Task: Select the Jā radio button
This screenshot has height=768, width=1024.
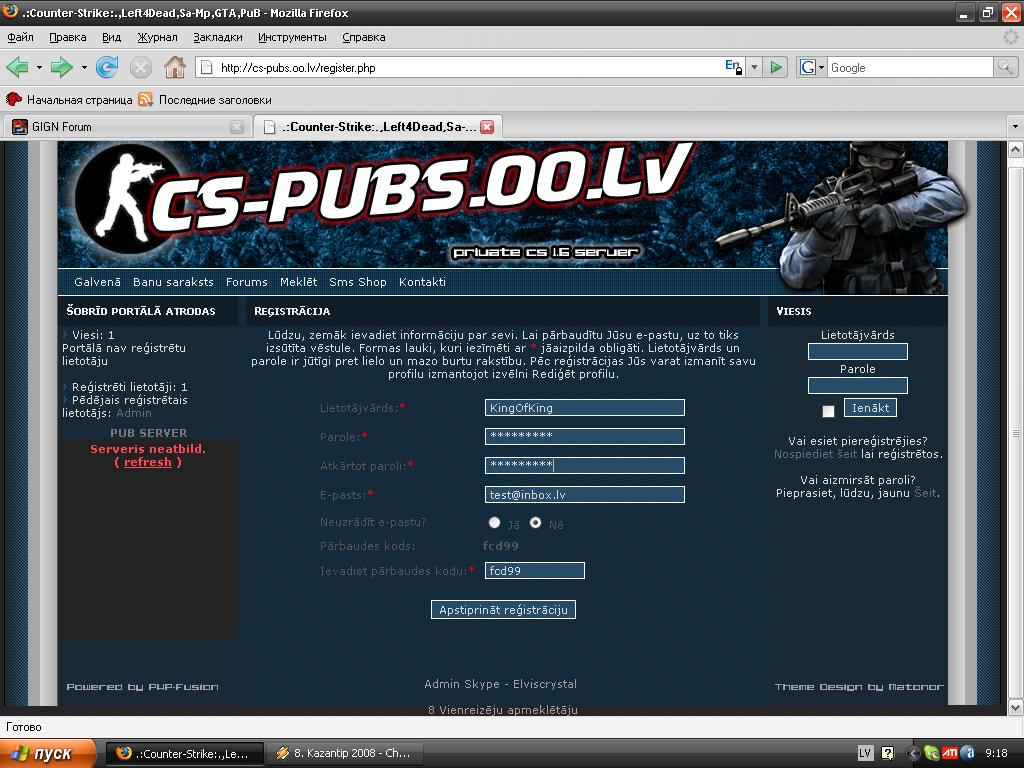Action: coord(494,522)
